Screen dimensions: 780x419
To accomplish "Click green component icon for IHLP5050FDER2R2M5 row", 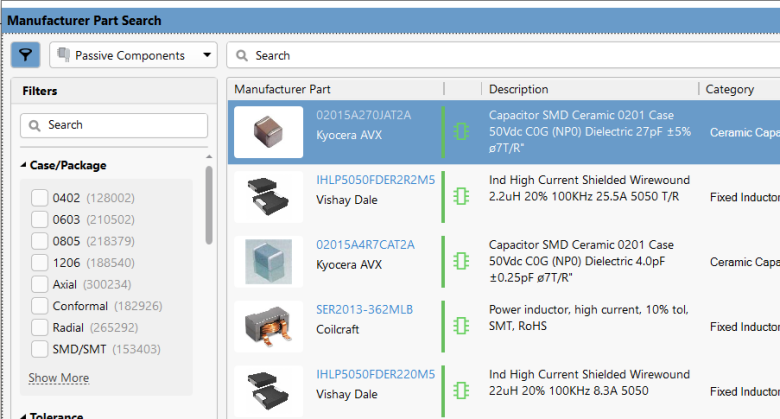I will (460, 197).
